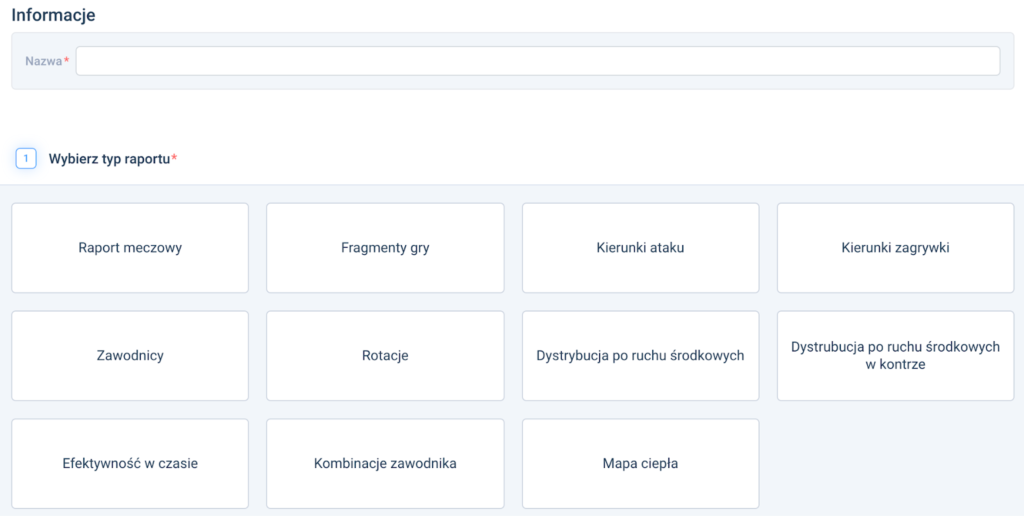The width and height of the screenshot is (1024, 516).
Task: Choose the Rotacje report card
Action: coord(385,356)
